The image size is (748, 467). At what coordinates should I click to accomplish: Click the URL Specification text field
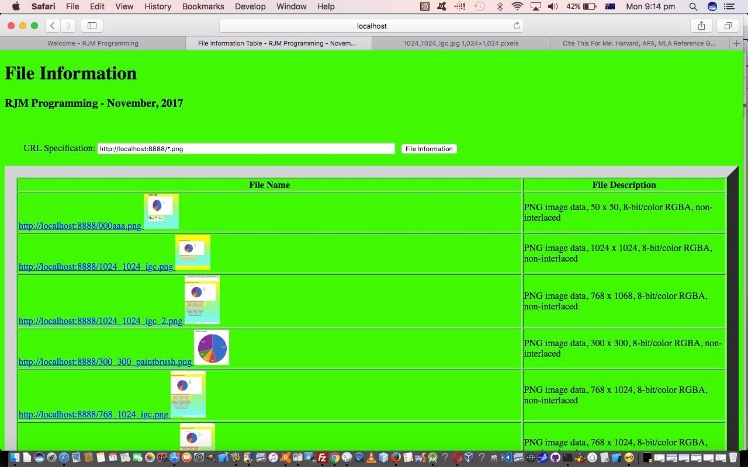(246, 148)
